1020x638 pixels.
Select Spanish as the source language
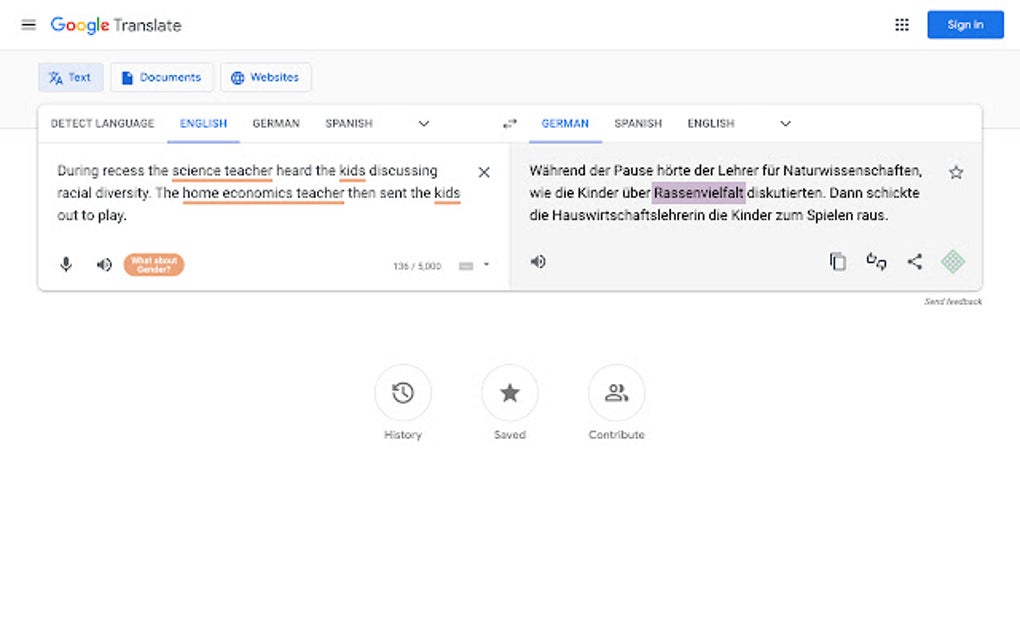coord(348,123)
